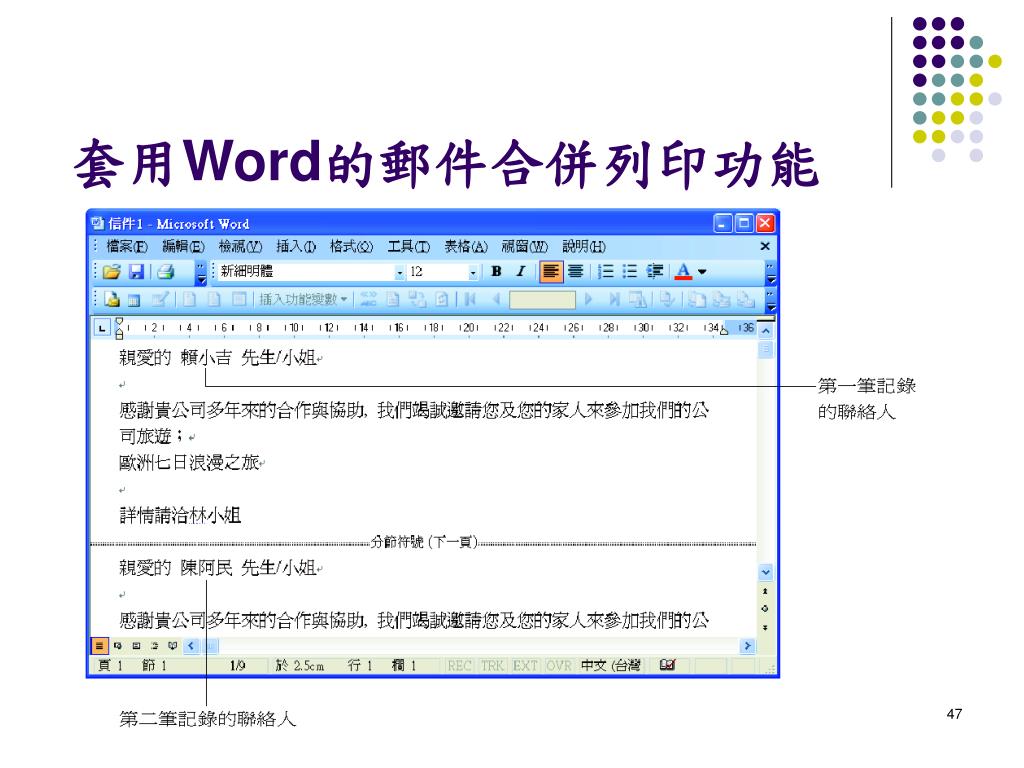
Task: Center the paragraph text
Action: pyautogui.click(x=575, y=272)
